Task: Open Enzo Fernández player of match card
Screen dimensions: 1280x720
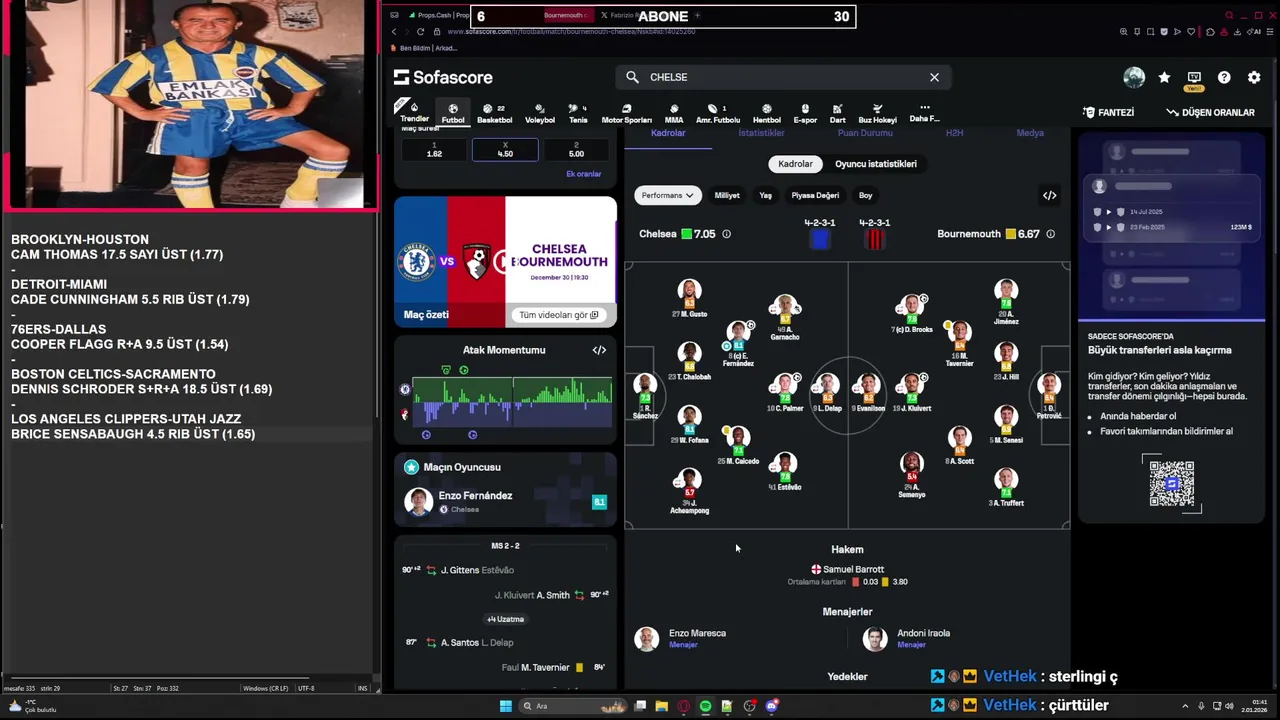Action: [505, 502]
